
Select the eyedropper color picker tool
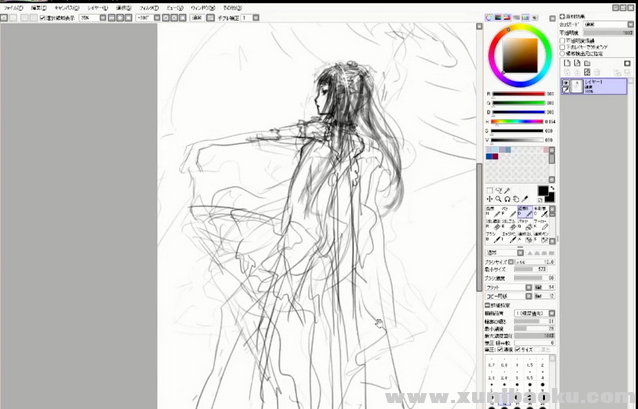(x=526, y=198)
